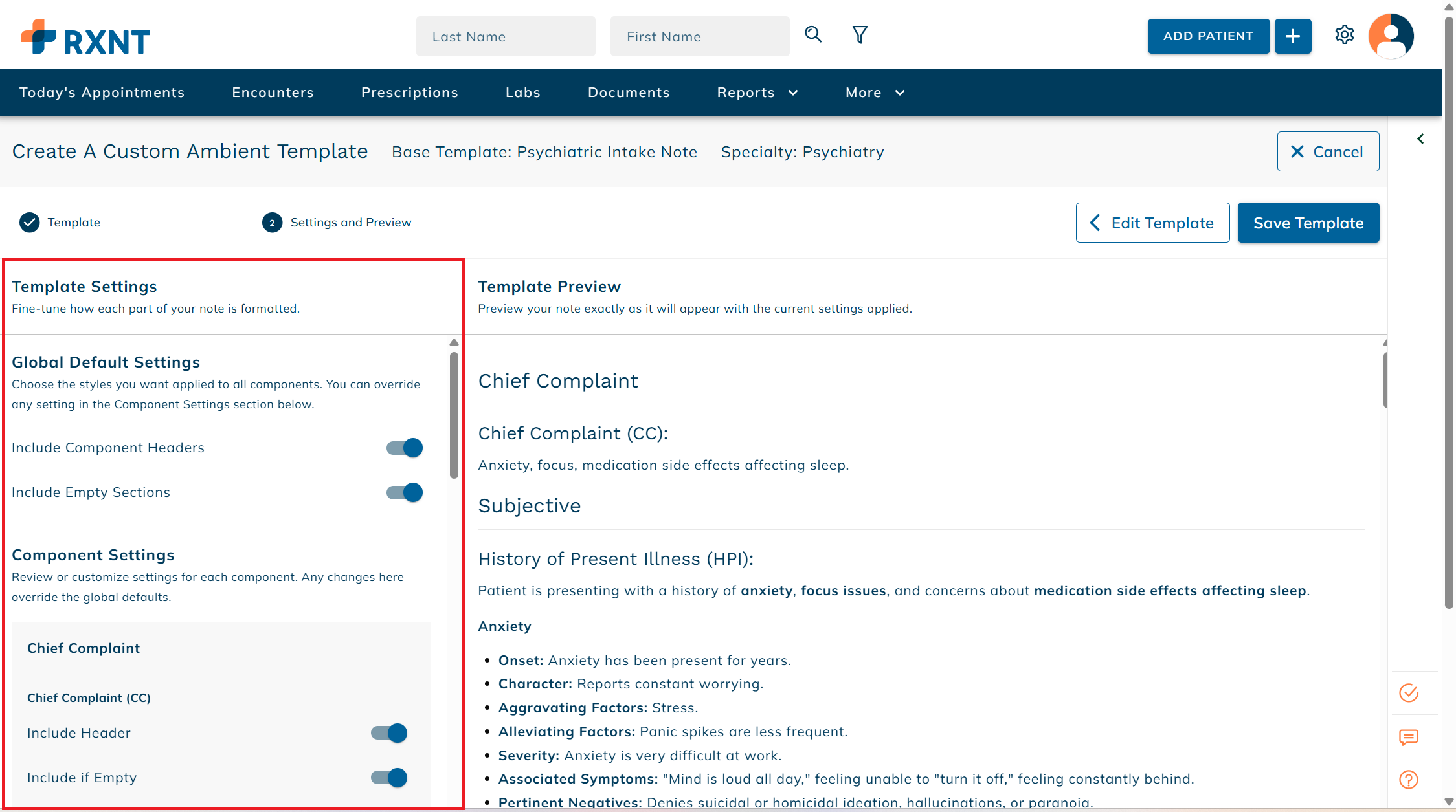Screen dimensions: 1456x812
Task: Open the More dropdown menu
Action: 875,93
